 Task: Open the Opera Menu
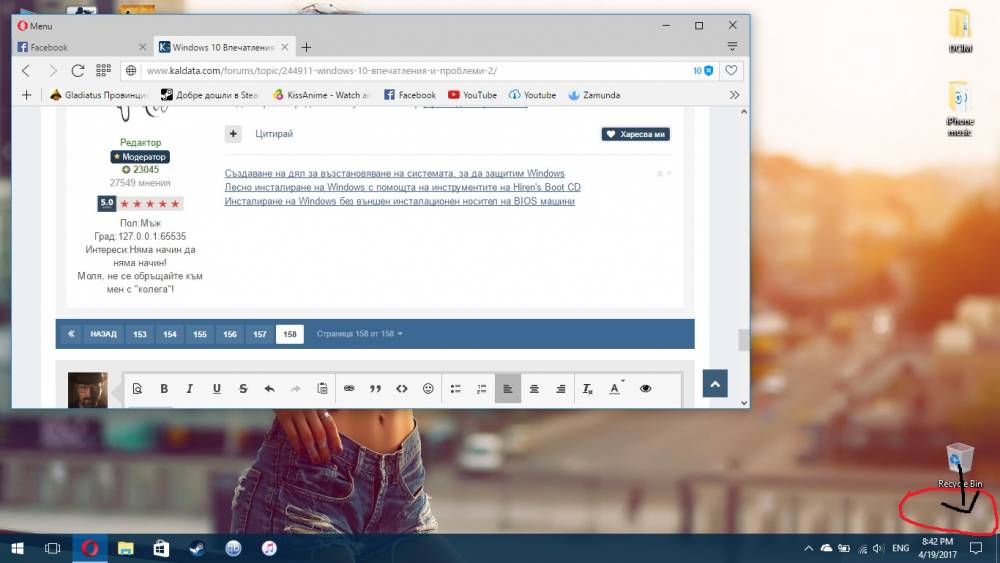(x=35, y=26)
